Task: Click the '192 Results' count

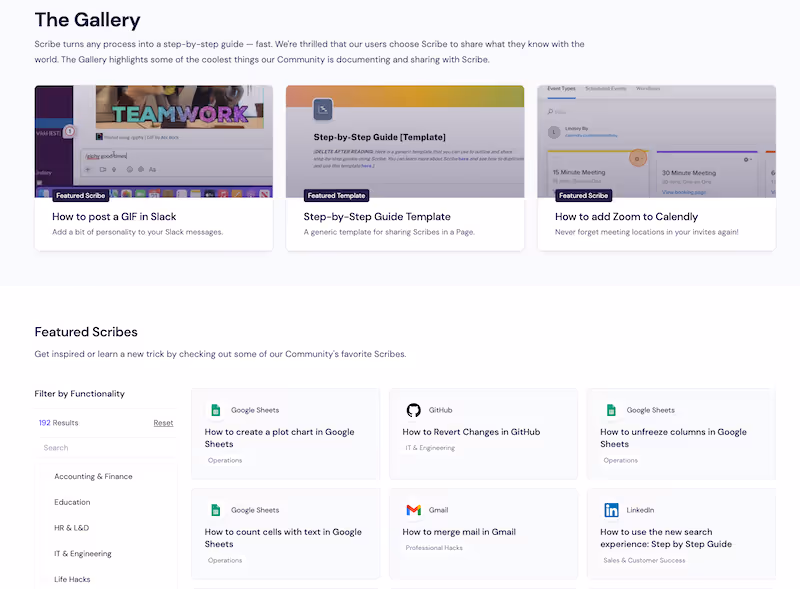Action: coord(59,423)
